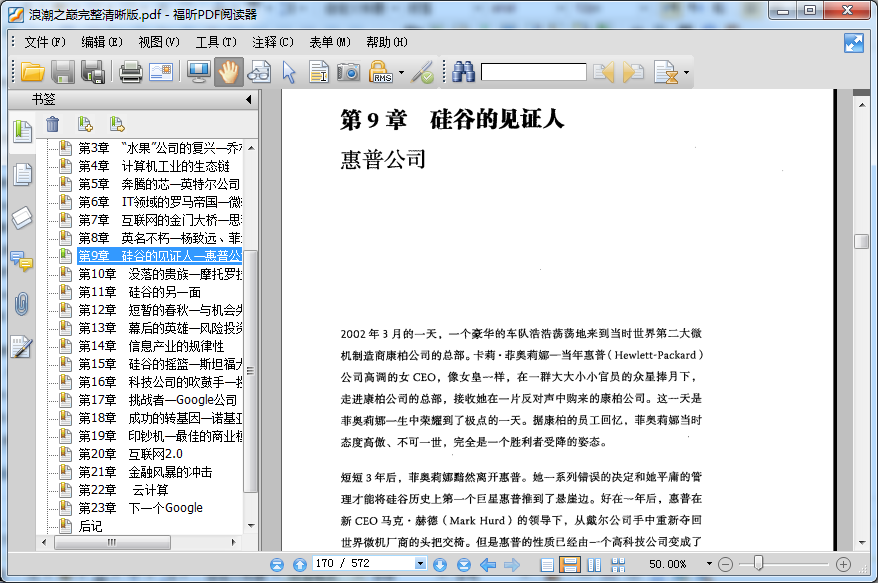This screenshot has height=583, width=878.
Task: Click the Save disk icon
Action: (x=63, y=72)
